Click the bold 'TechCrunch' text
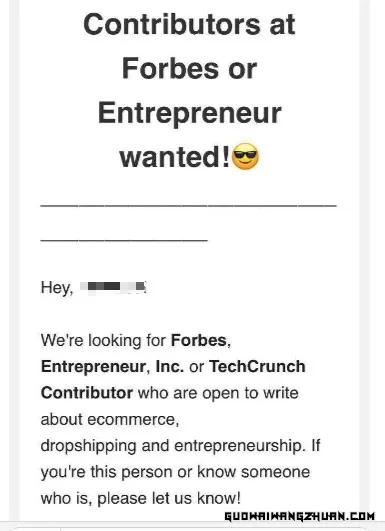Screen dimensions: 385x531 [x=257, y=367]
